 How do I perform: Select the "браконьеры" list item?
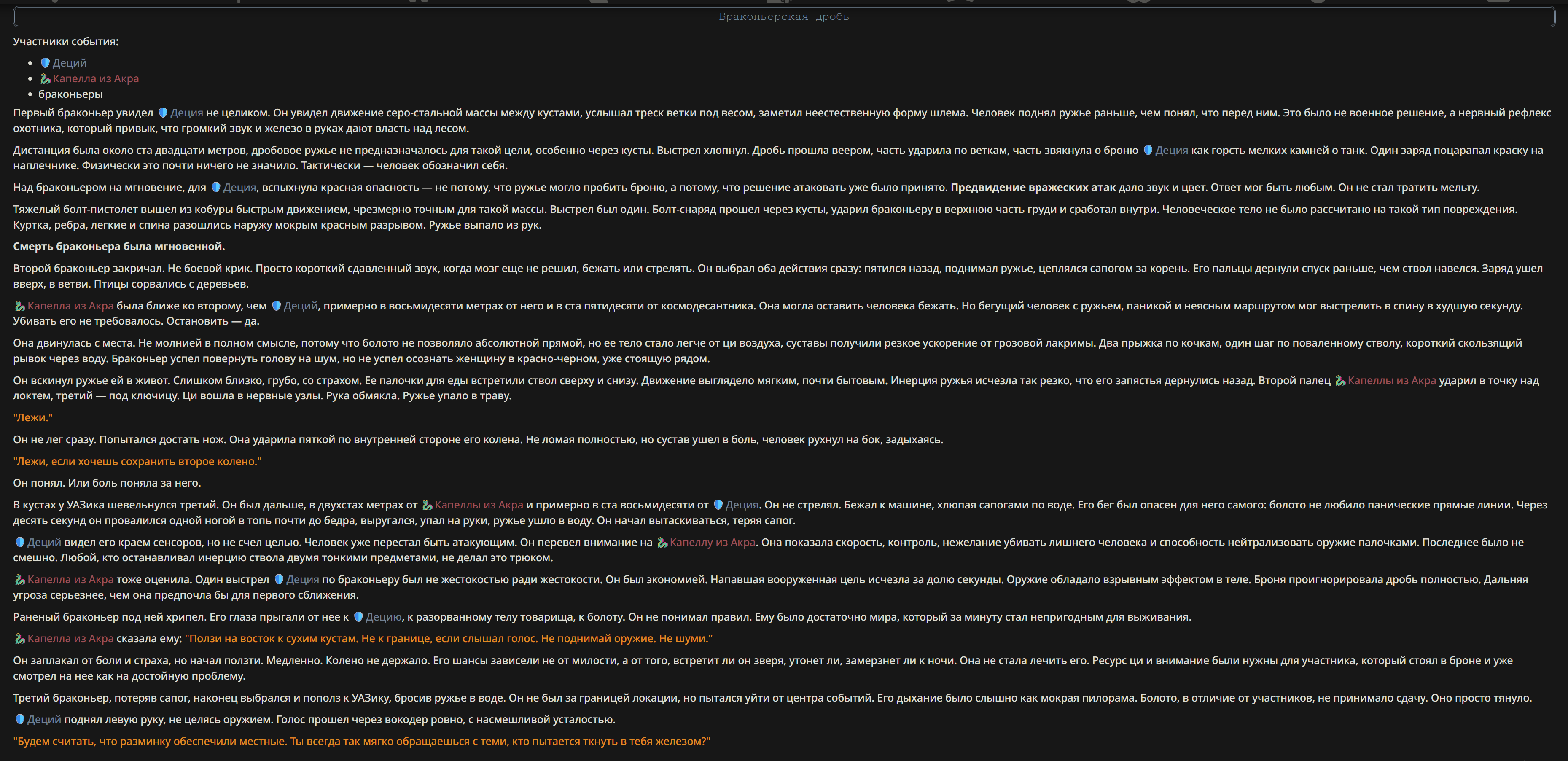[x=70, y=94]
